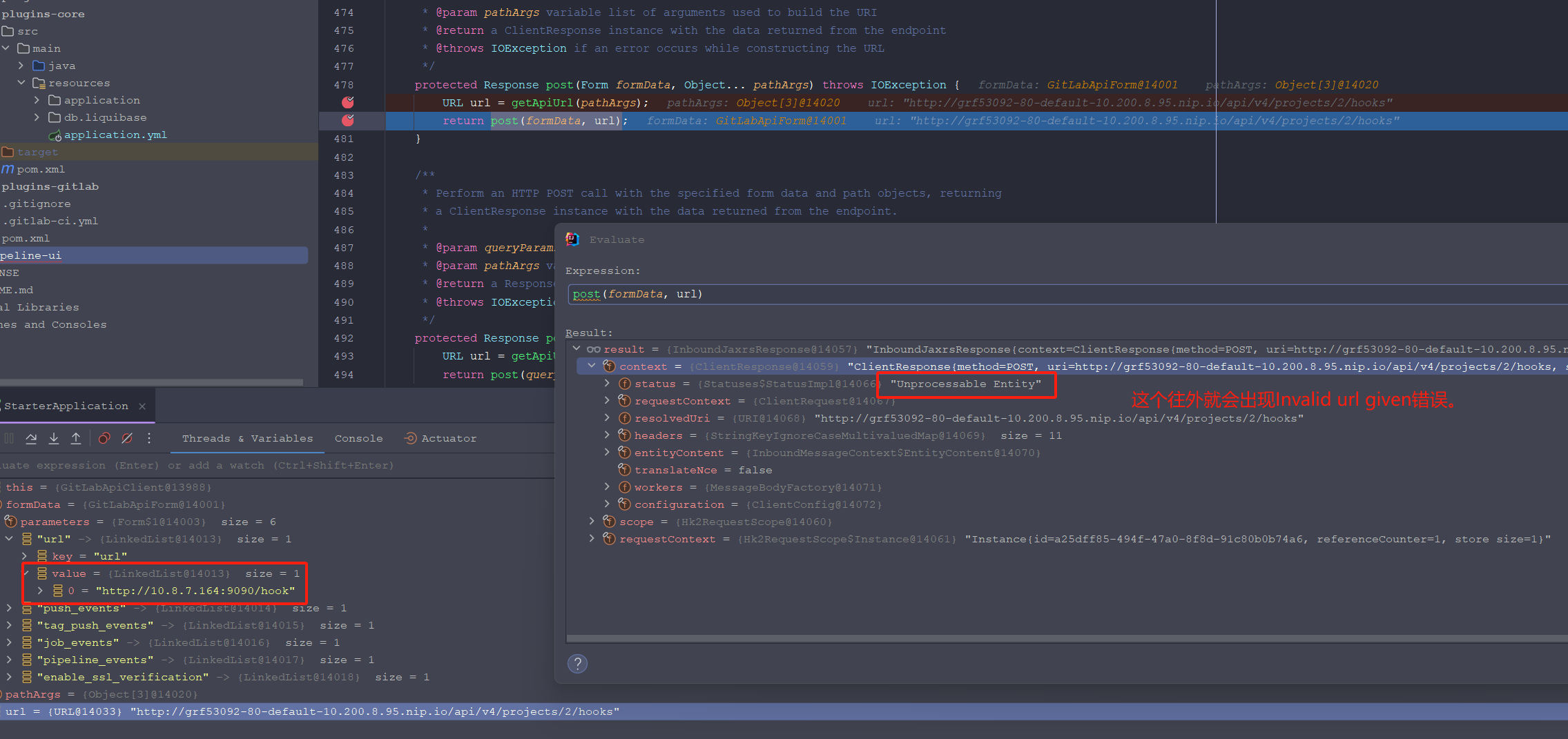Expand the "tag_push_events" variable entry
Viewport: 1568px width, 739px height.
coord(9,625)
